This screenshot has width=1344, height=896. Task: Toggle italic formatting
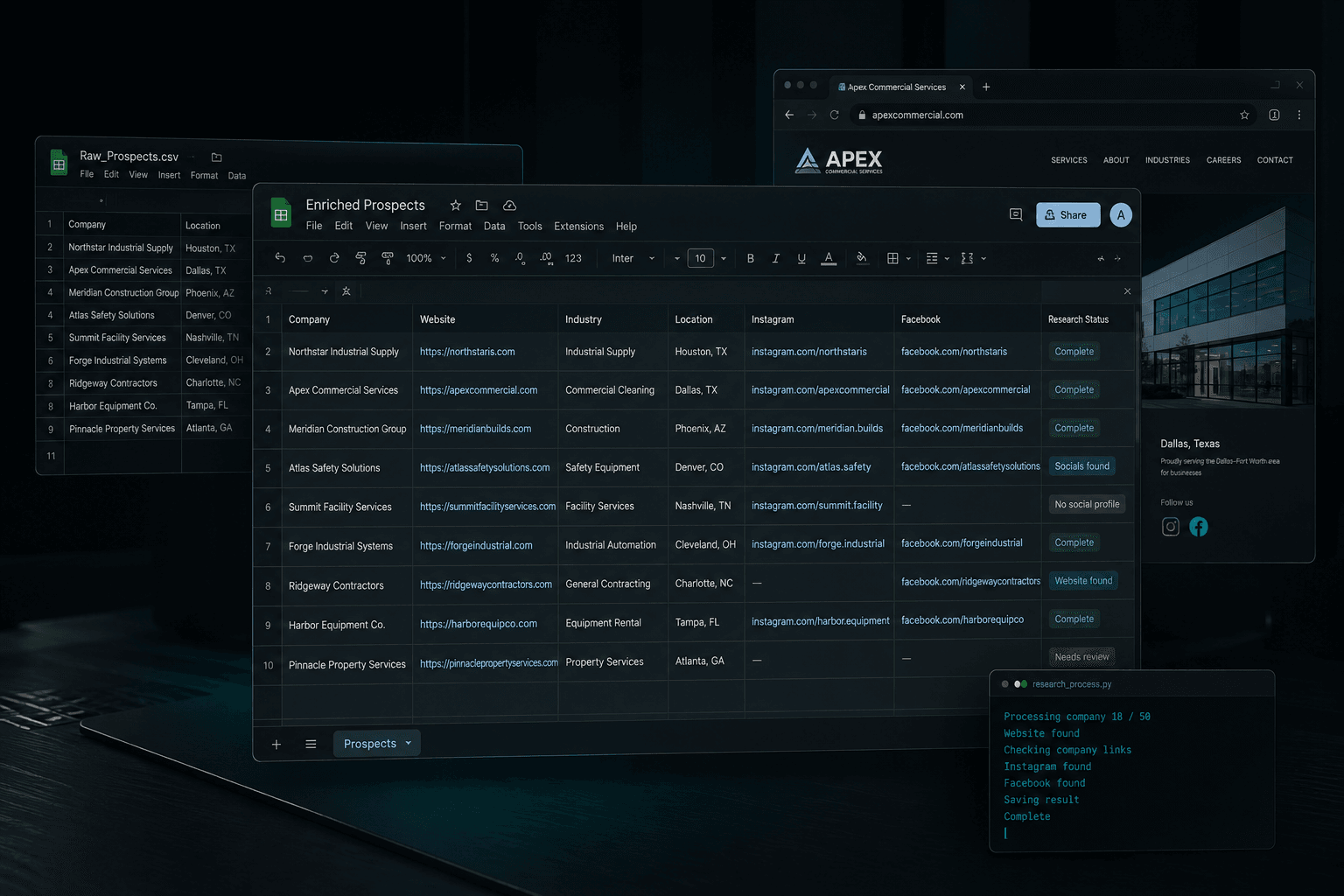pyautogui.click(x=775, y=258)
